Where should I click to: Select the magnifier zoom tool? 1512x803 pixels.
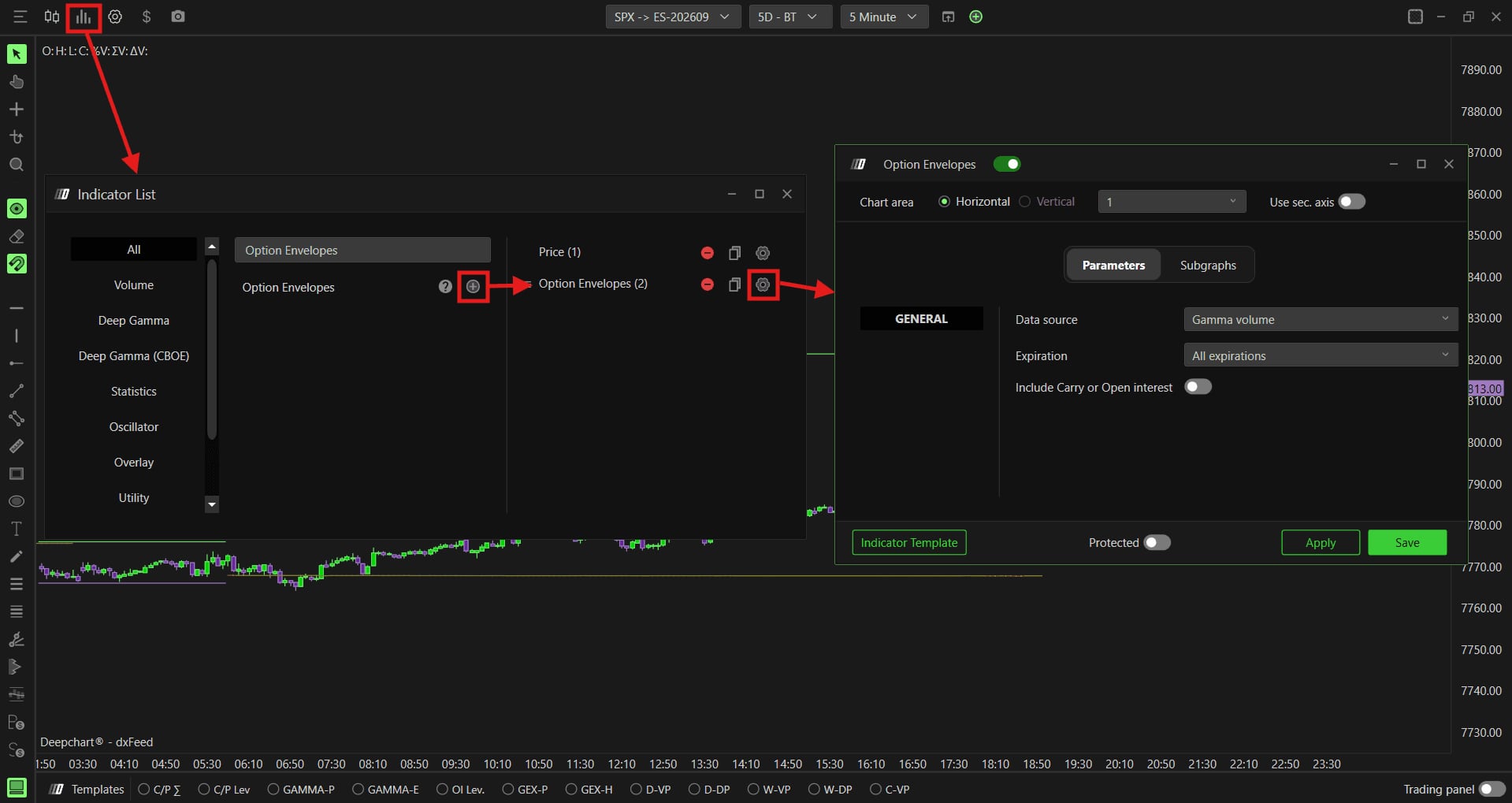tap(17, 165)
